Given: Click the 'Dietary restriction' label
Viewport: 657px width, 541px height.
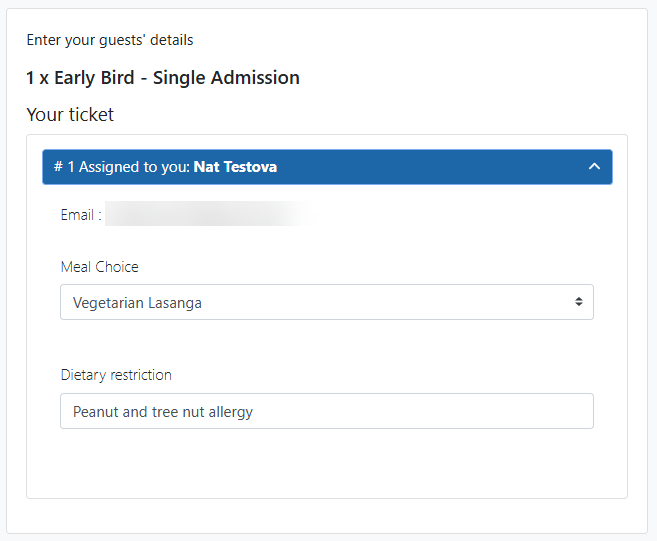Looking at the screenshot, I should (x=116, y=375).
